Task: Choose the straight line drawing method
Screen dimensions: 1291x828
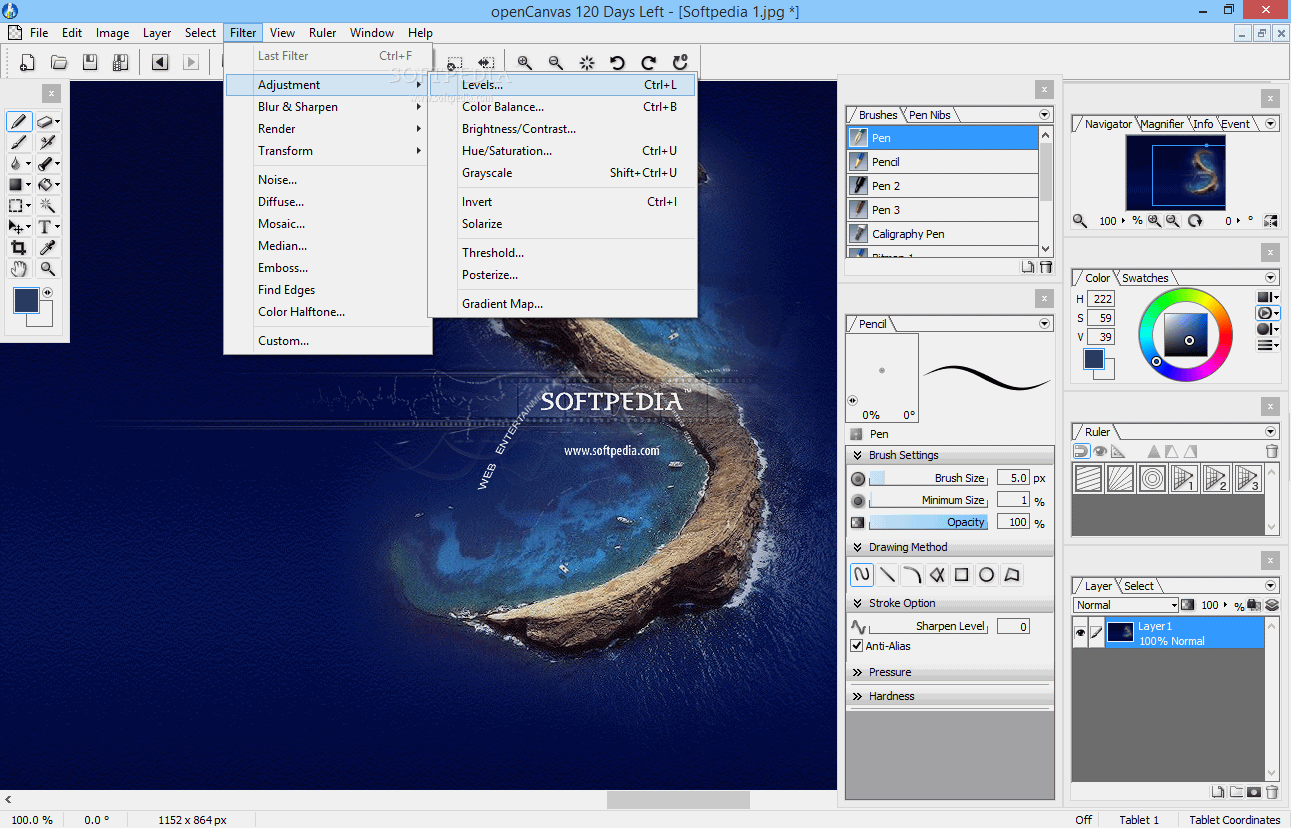Action: point(887,575)
